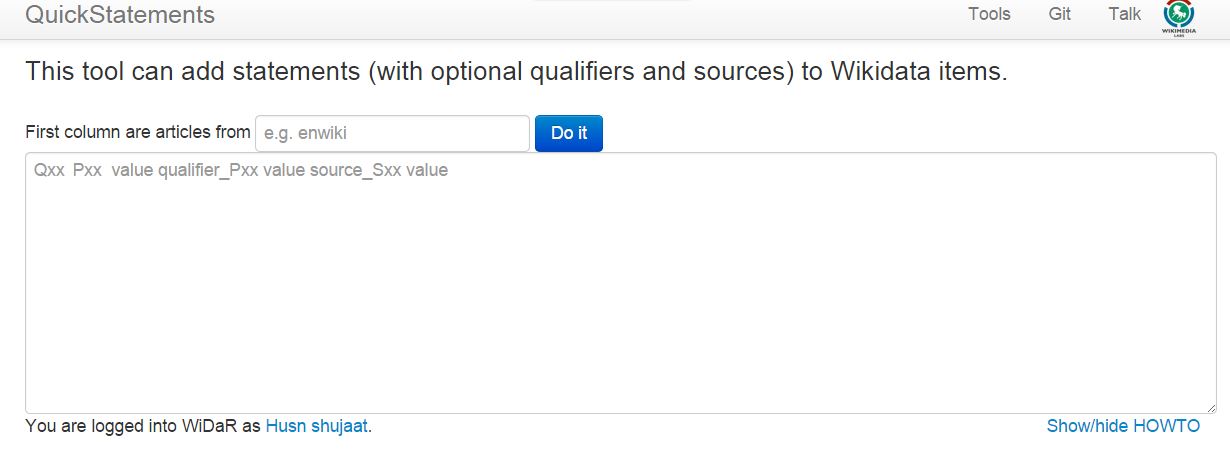Viewport: 1230px width, 457px height.
Task: Focus the 'e.g. enwiki' input field
Action: tap(392, 133)
